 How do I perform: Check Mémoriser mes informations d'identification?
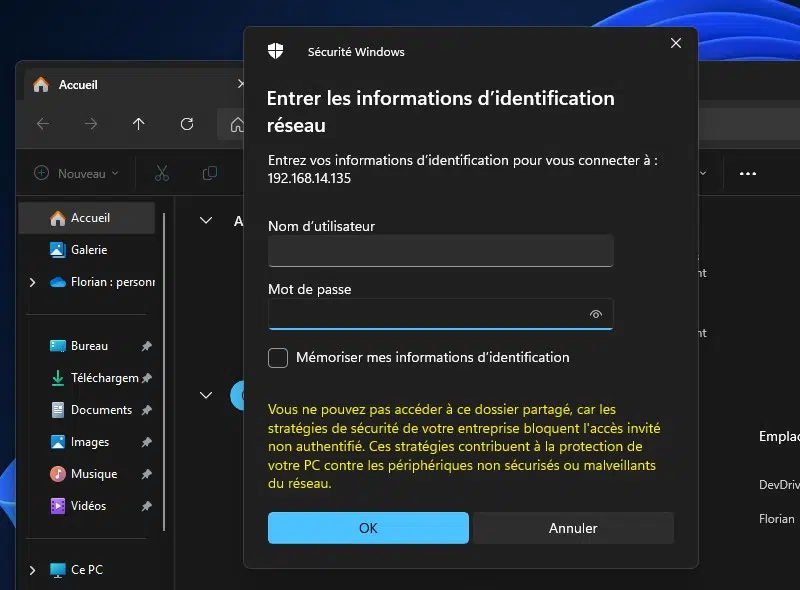278,358
